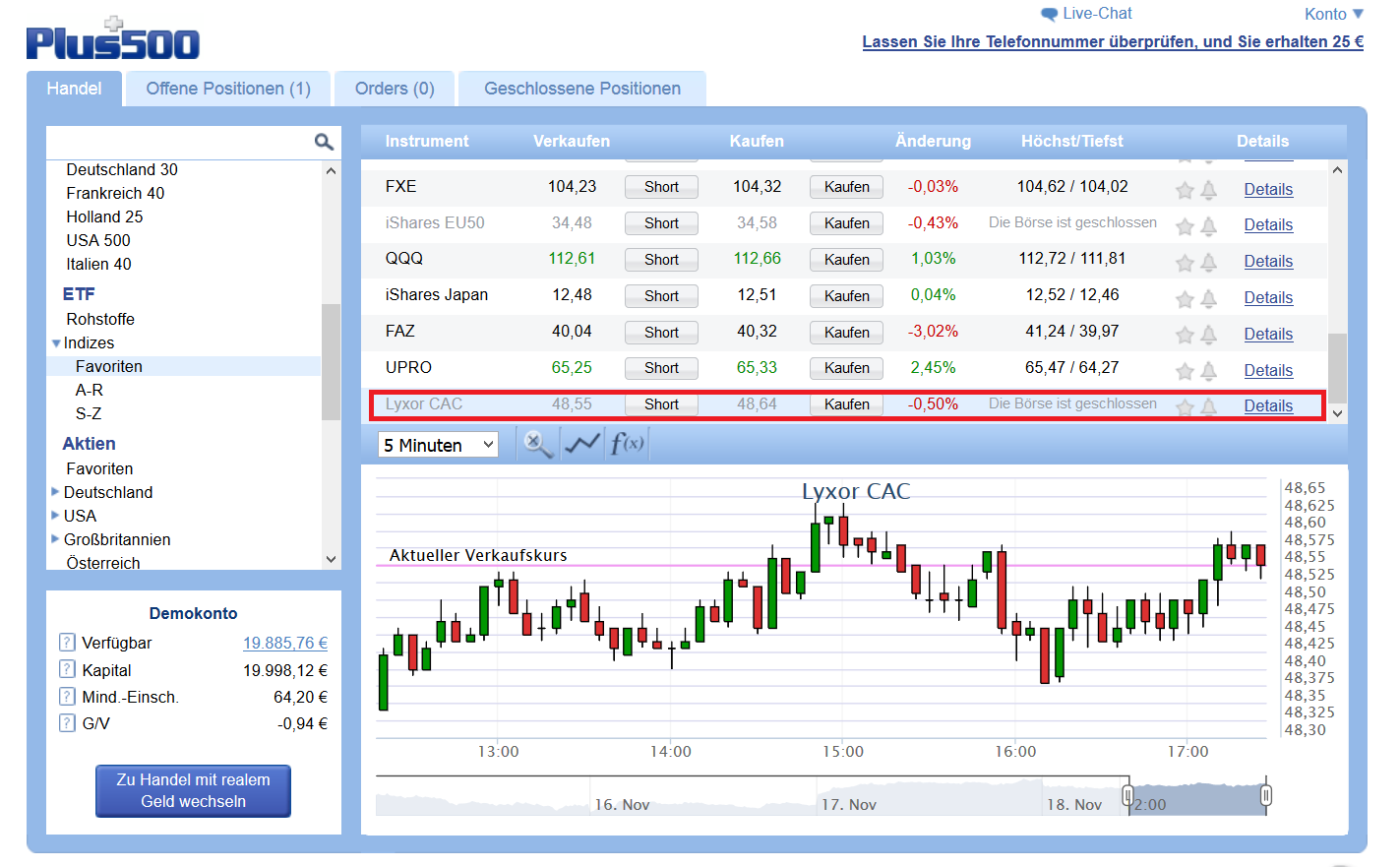This screenshot has width=1400, height=867.
Task: Expand the Deutschland stocks node
Action: pyautogui.click(x=56, y=491)
